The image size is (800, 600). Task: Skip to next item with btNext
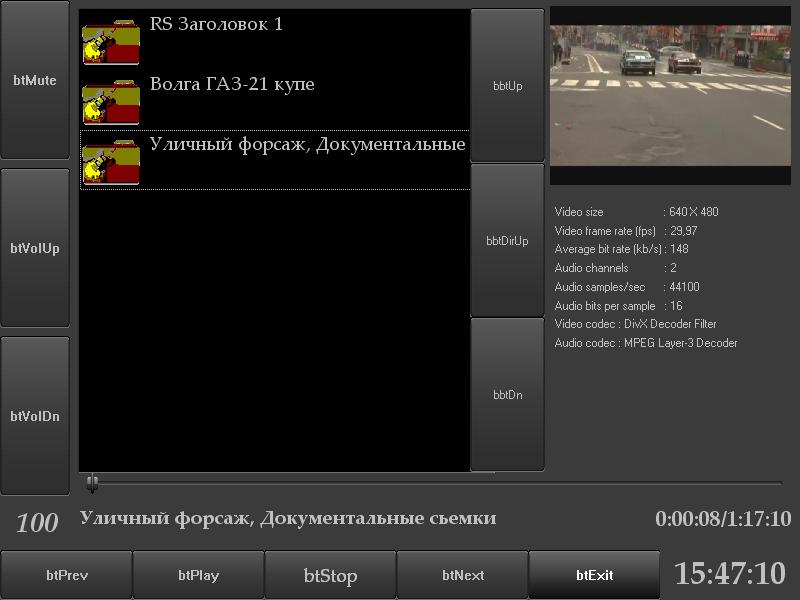[462, 575]
